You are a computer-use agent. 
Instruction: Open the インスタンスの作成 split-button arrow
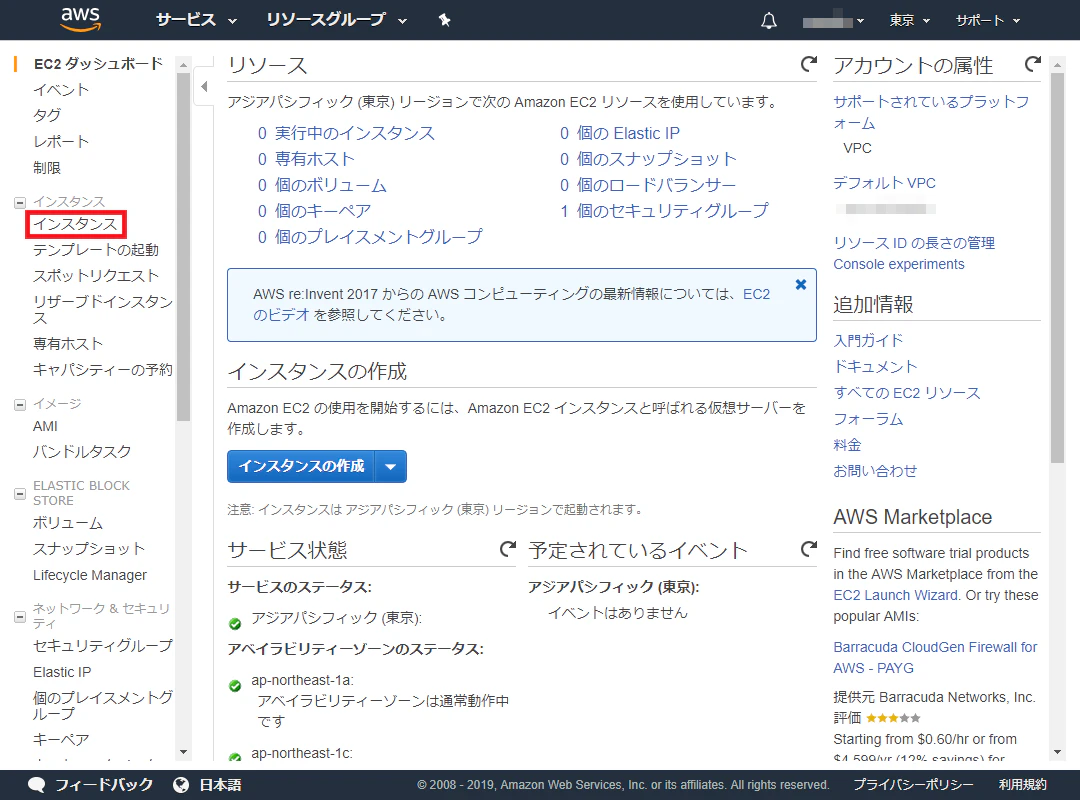coord(391,466)
